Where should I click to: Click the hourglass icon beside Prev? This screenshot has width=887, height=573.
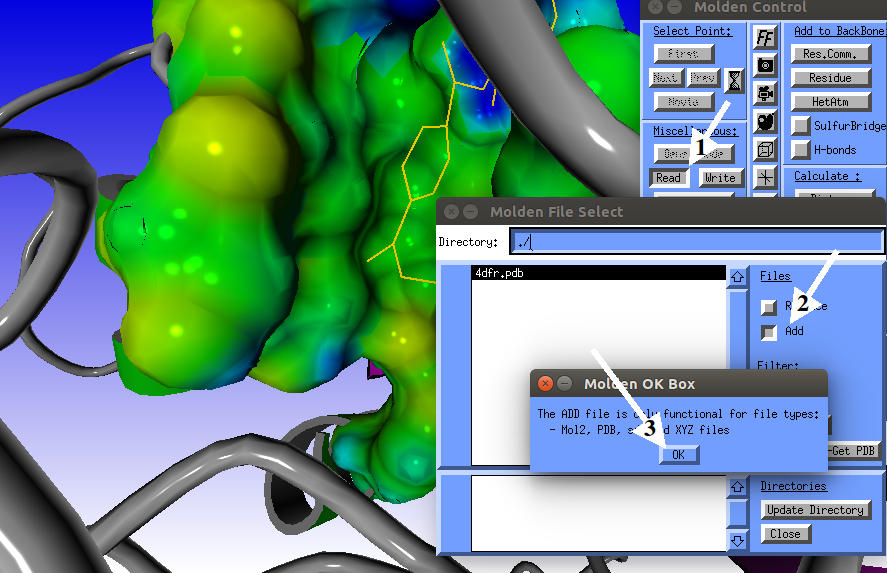point(735,79)
